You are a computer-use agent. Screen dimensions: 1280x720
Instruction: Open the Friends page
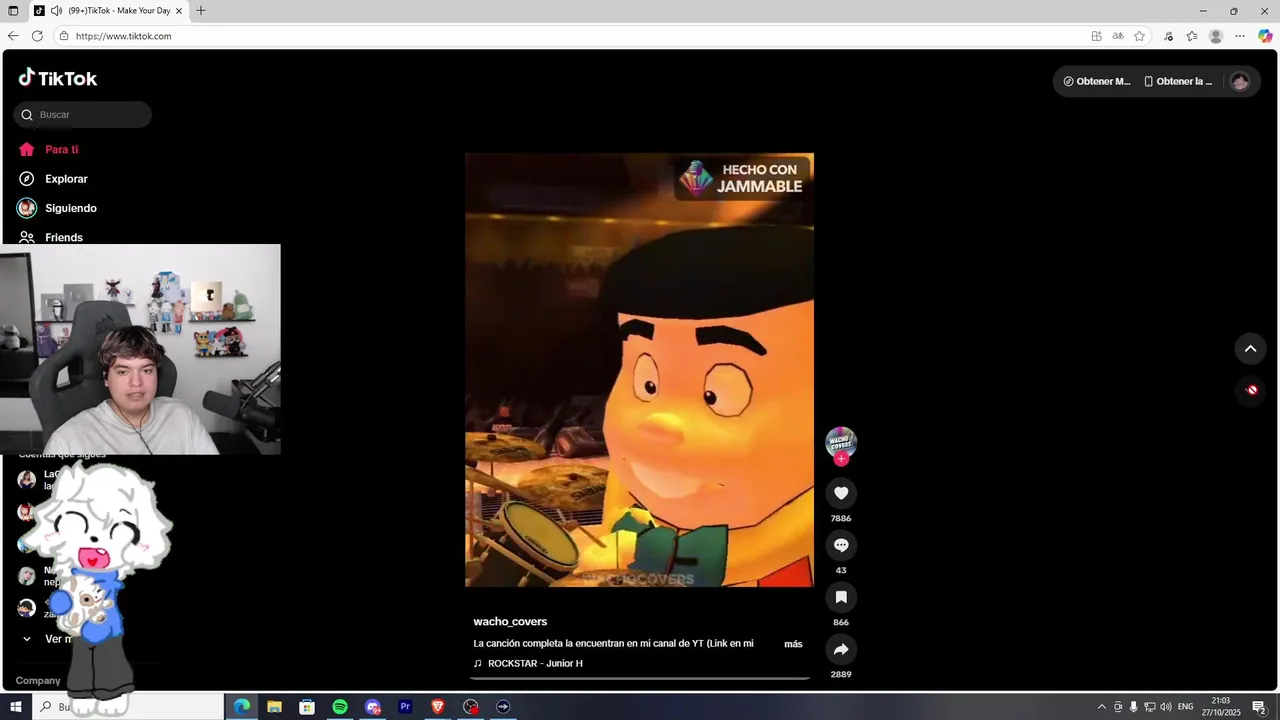(52, 237)
